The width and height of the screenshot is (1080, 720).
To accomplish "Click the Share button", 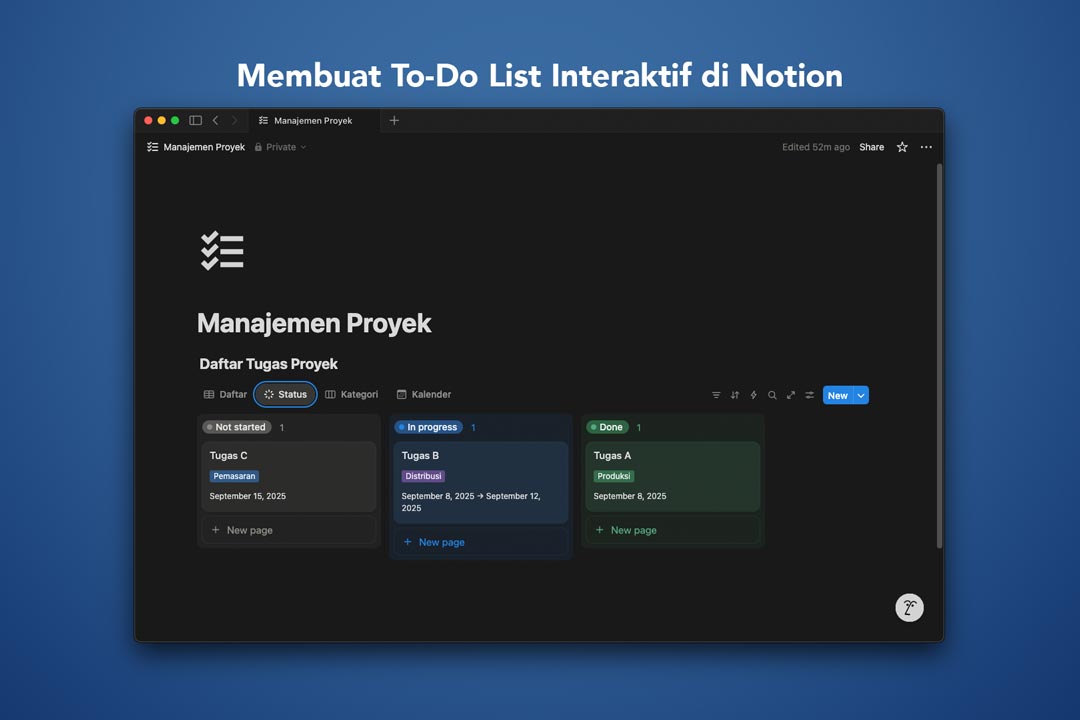I will 871,147.
